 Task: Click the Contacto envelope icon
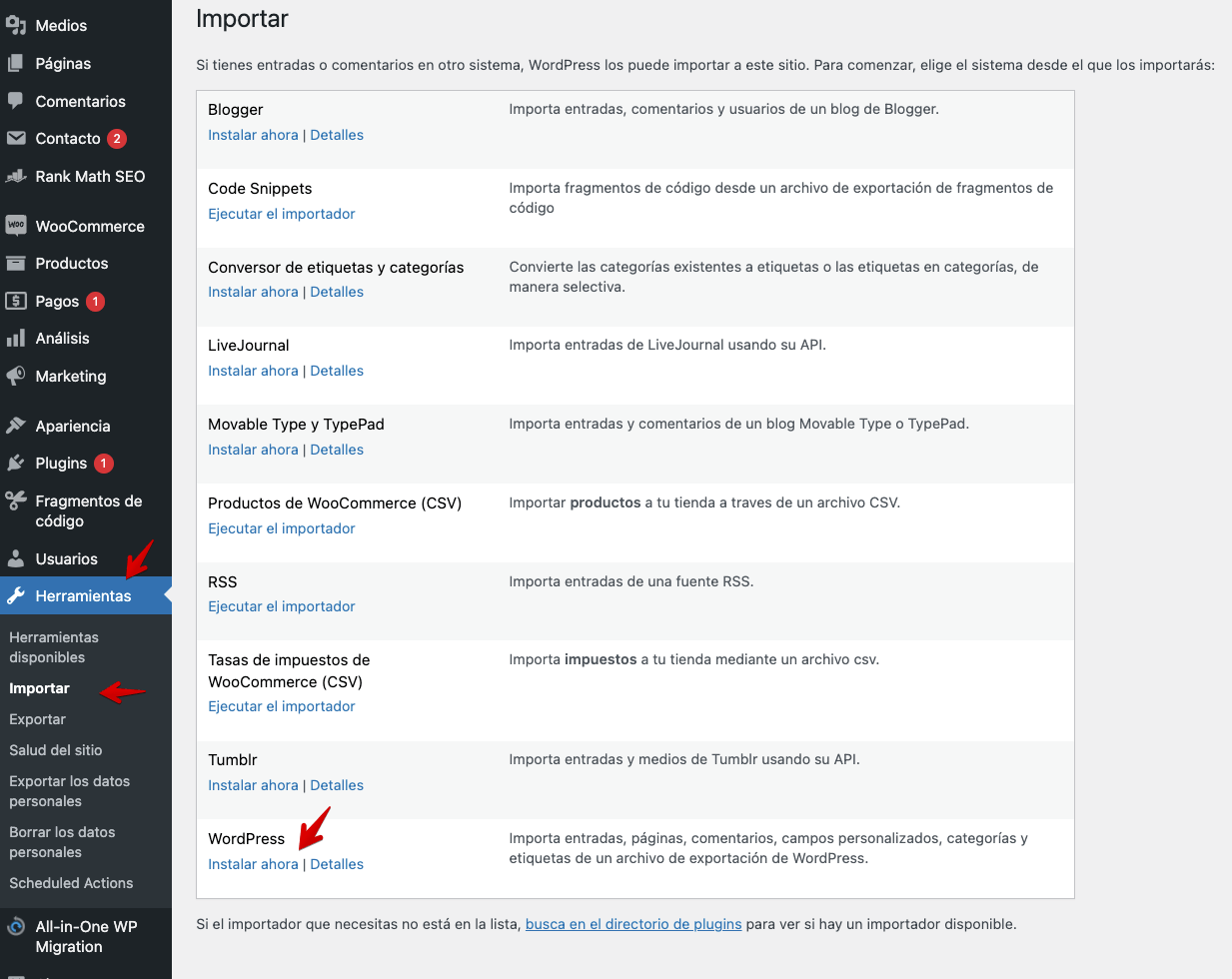(16, 138)
